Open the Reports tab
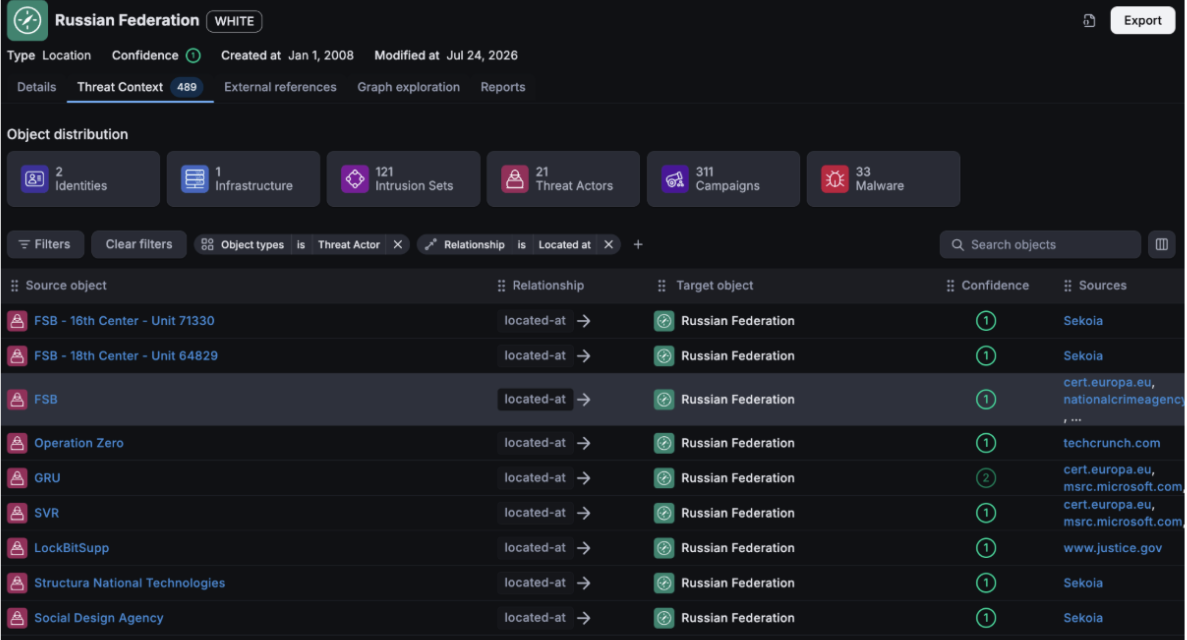This screenshot has height=640, width=1187. 503,87
